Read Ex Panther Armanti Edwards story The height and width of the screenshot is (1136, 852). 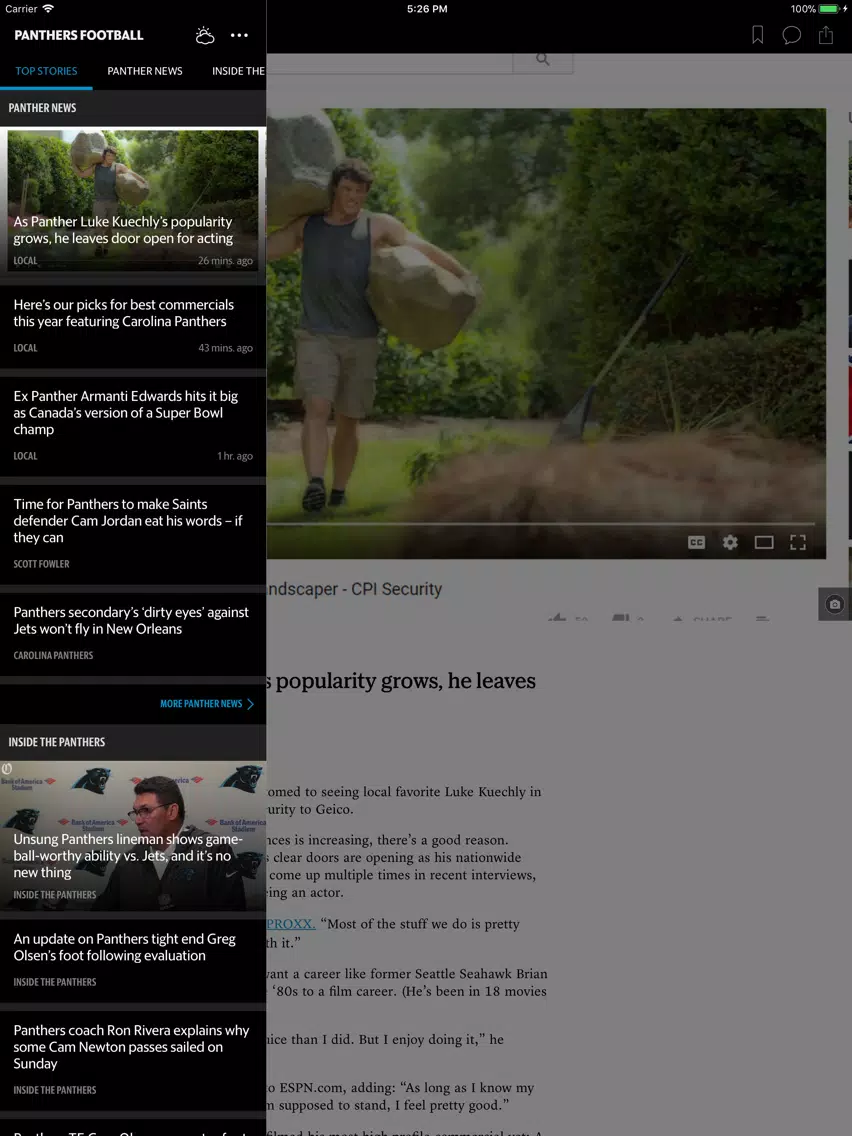tap(133, 427)
